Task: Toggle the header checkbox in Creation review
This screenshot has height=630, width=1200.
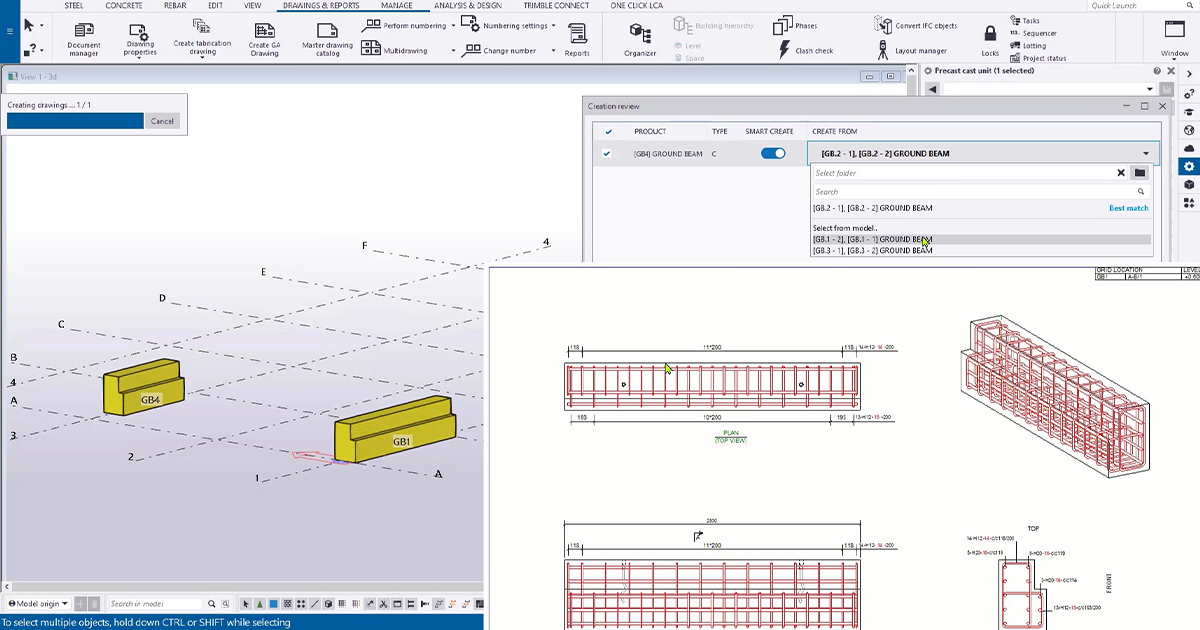Action: point(610,131)
